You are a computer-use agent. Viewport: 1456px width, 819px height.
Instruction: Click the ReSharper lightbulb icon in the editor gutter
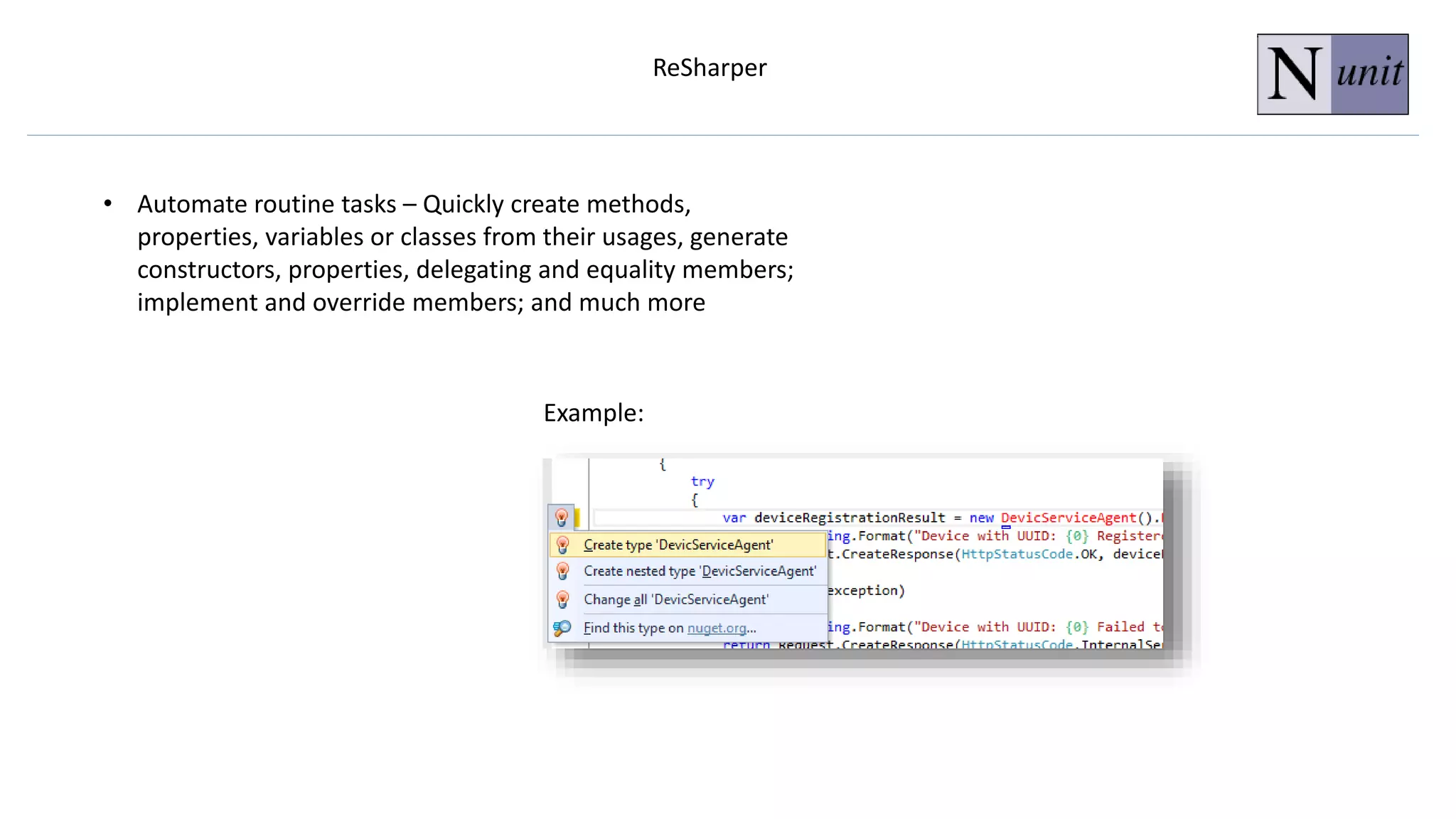tap(561, 517)
